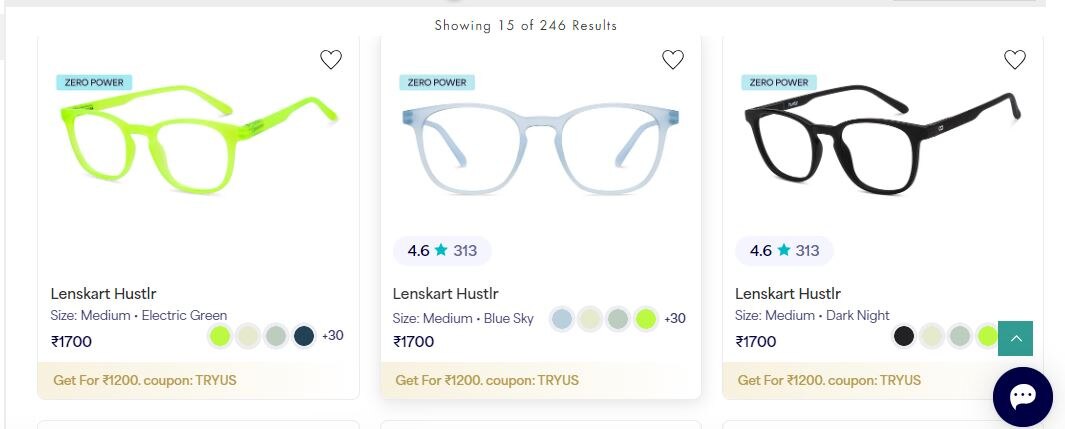Open the chat support bubble

click(x=1022, y=397)
